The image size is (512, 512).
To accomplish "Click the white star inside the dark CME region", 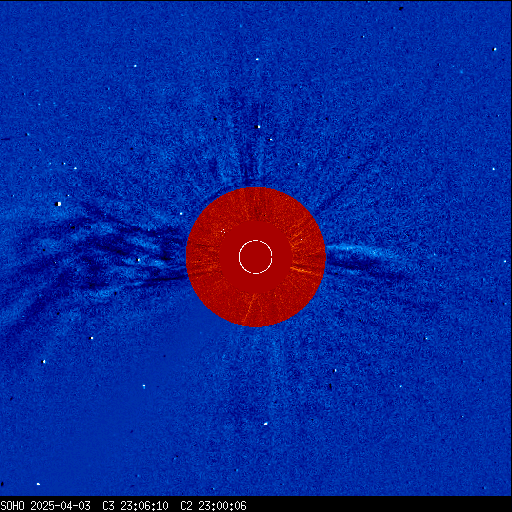I will (138, 260).
